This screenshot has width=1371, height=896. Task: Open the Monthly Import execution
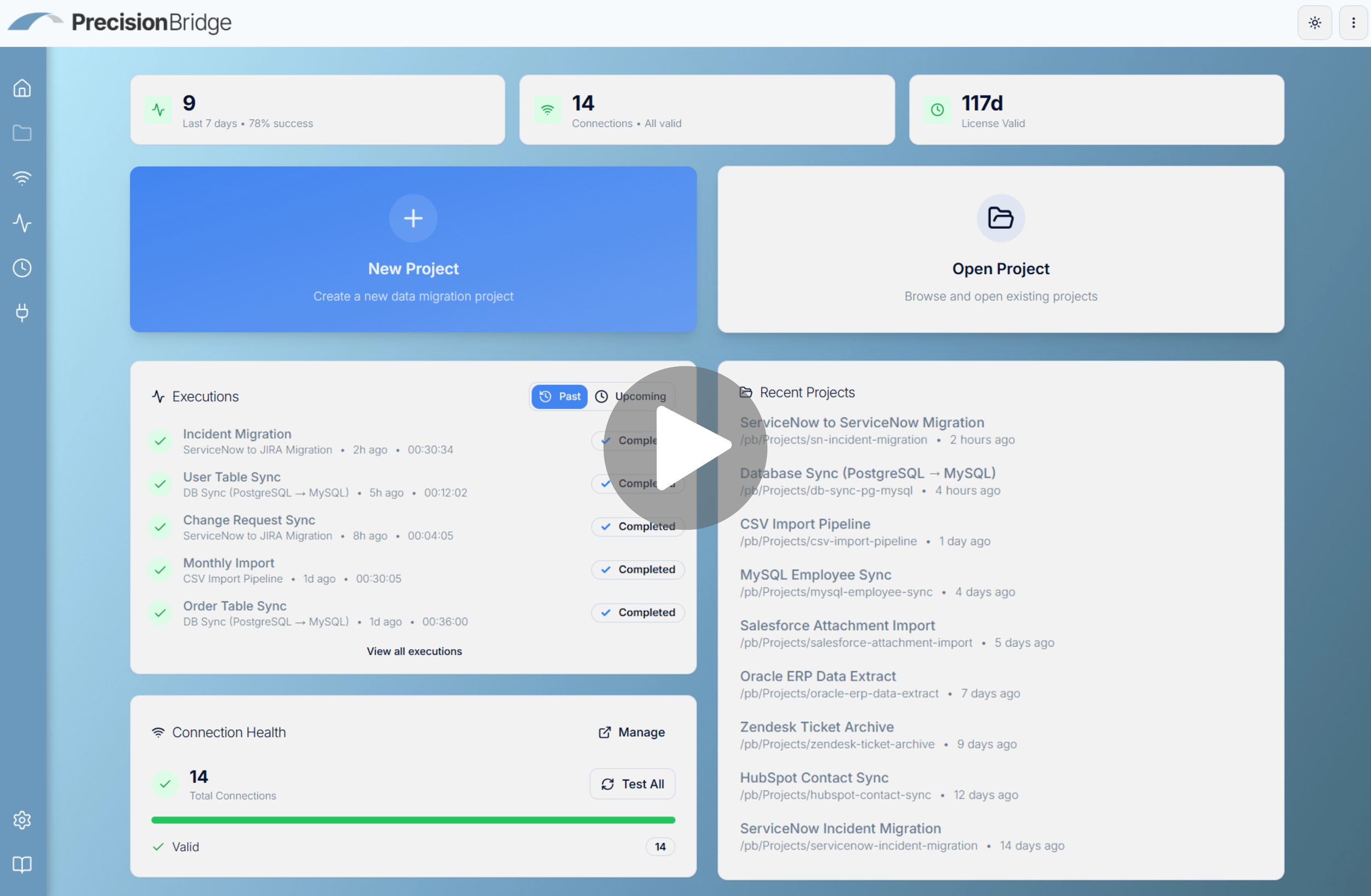(416, 571)
